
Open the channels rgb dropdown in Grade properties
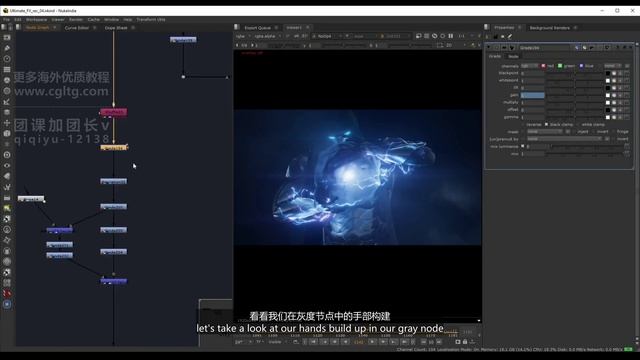point(529,66)
